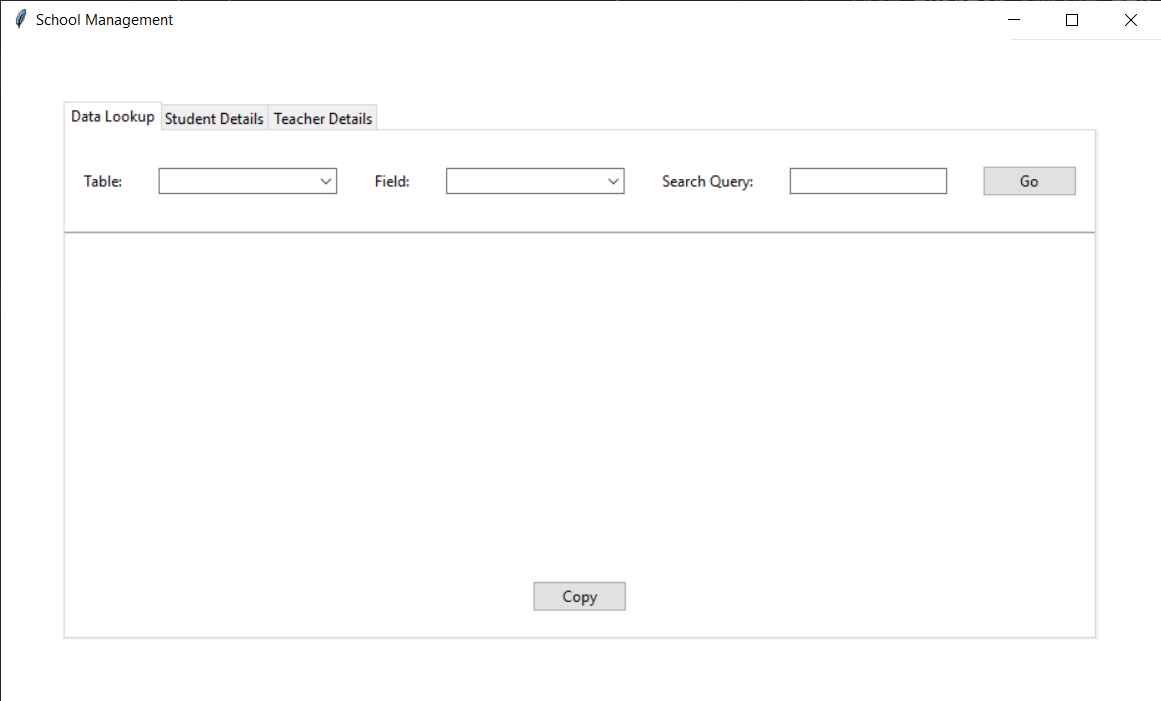The height and width of the screenshot is (701, 1161).
Task: Expand the Field dropdown arrow
Action: pos(613,181)
